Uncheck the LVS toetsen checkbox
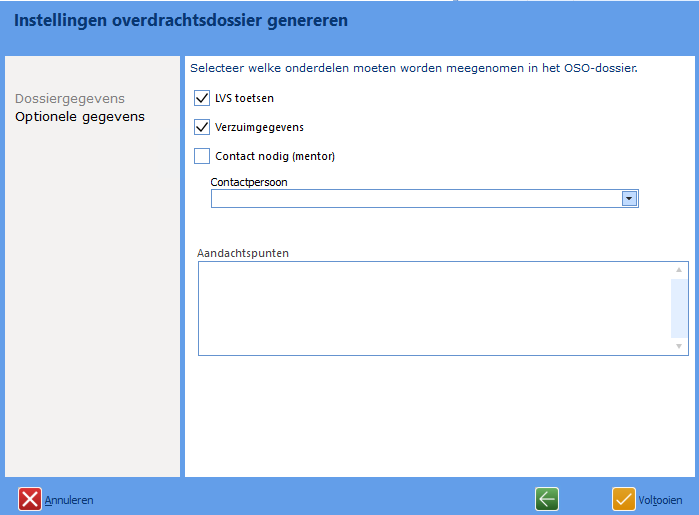Viewport: 699px width, 515px height. point(202,98)
